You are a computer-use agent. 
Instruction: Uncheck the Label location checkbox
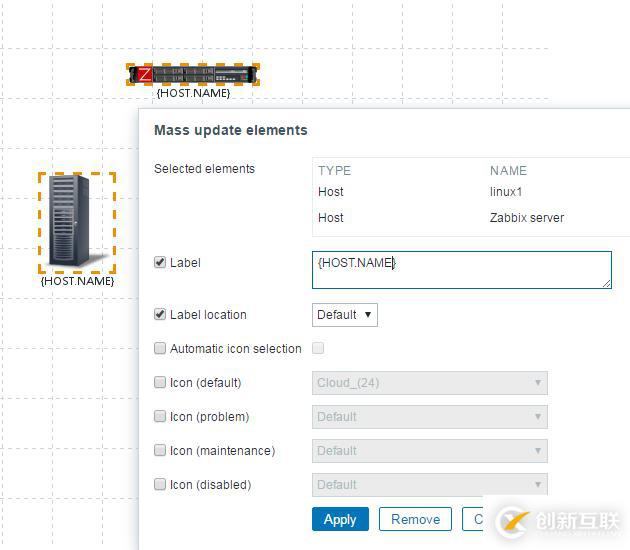pyautogui.click(x=160, y=314)
